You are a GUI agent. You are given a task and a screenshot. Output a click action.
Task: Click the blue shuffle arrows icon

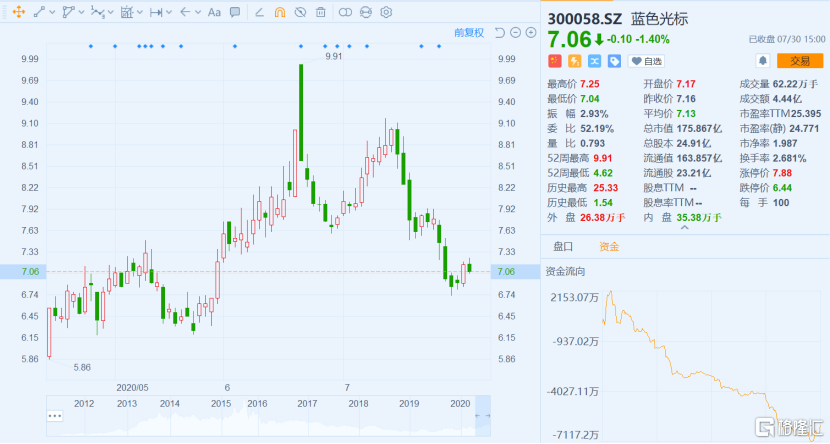pos(594,61)
